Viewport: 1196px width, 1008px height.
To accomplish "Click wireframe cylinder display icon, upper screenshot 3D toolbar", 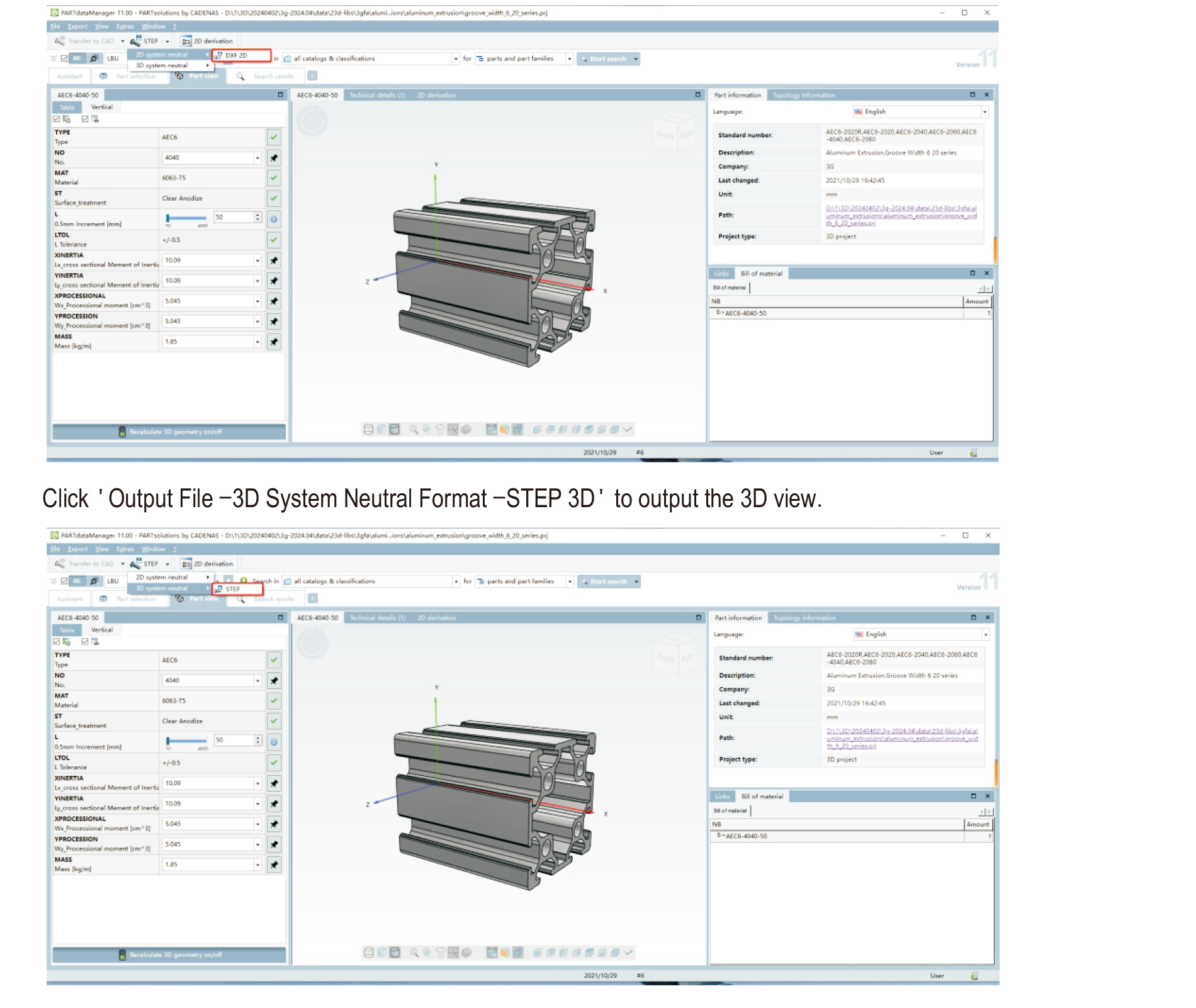I will tap(369, 430).
